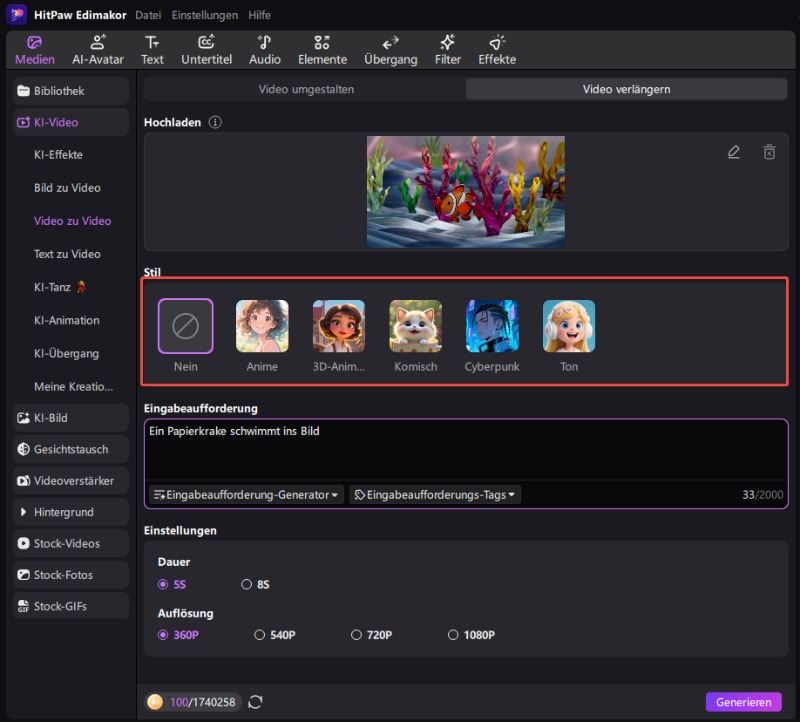
Task: Open the Einstellungen menu
Action: [x=204, y=15]
